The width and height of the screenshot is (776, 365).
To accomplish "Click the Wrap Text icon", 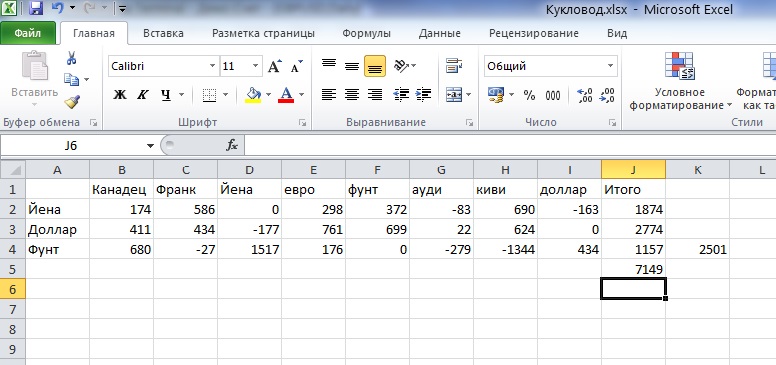I will pyautogui.click(x=454, y=66).
